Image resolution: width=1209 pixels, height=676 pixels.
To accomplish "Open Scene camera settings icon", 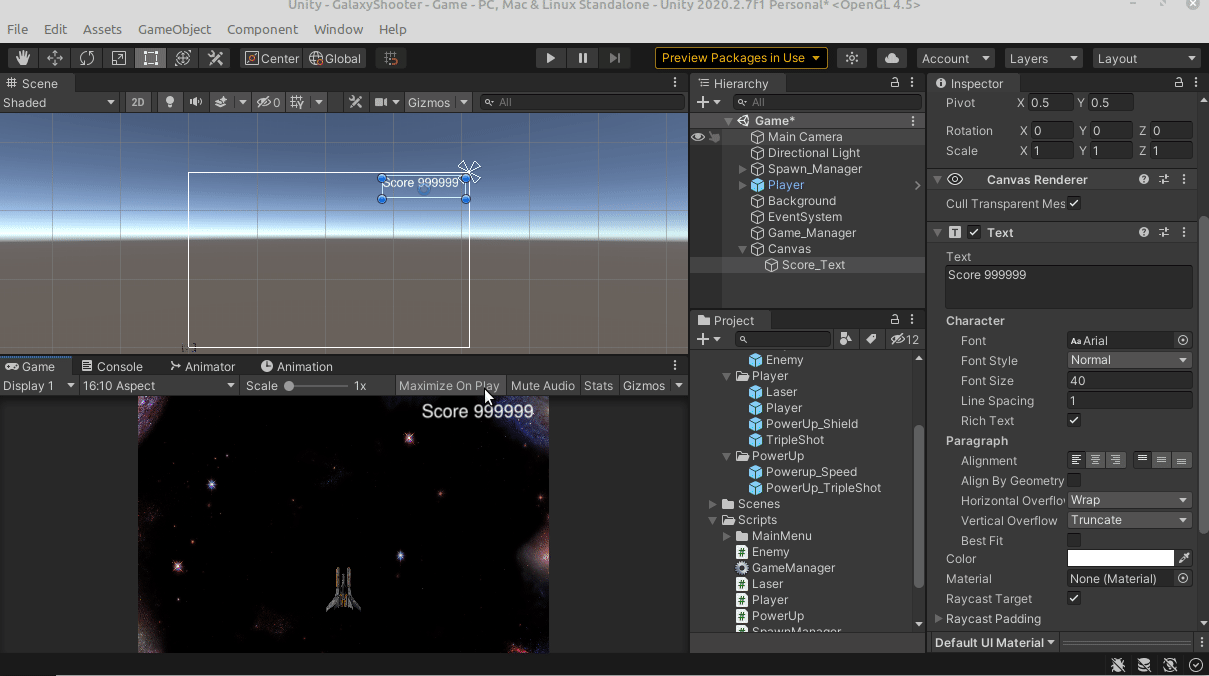I will point(381,102).
